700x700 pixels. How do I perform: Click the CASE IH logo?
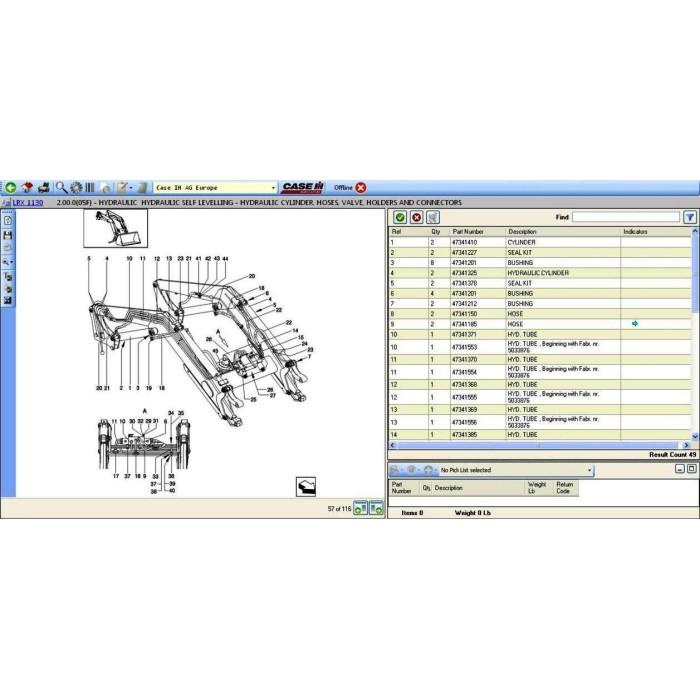(303, 188)
